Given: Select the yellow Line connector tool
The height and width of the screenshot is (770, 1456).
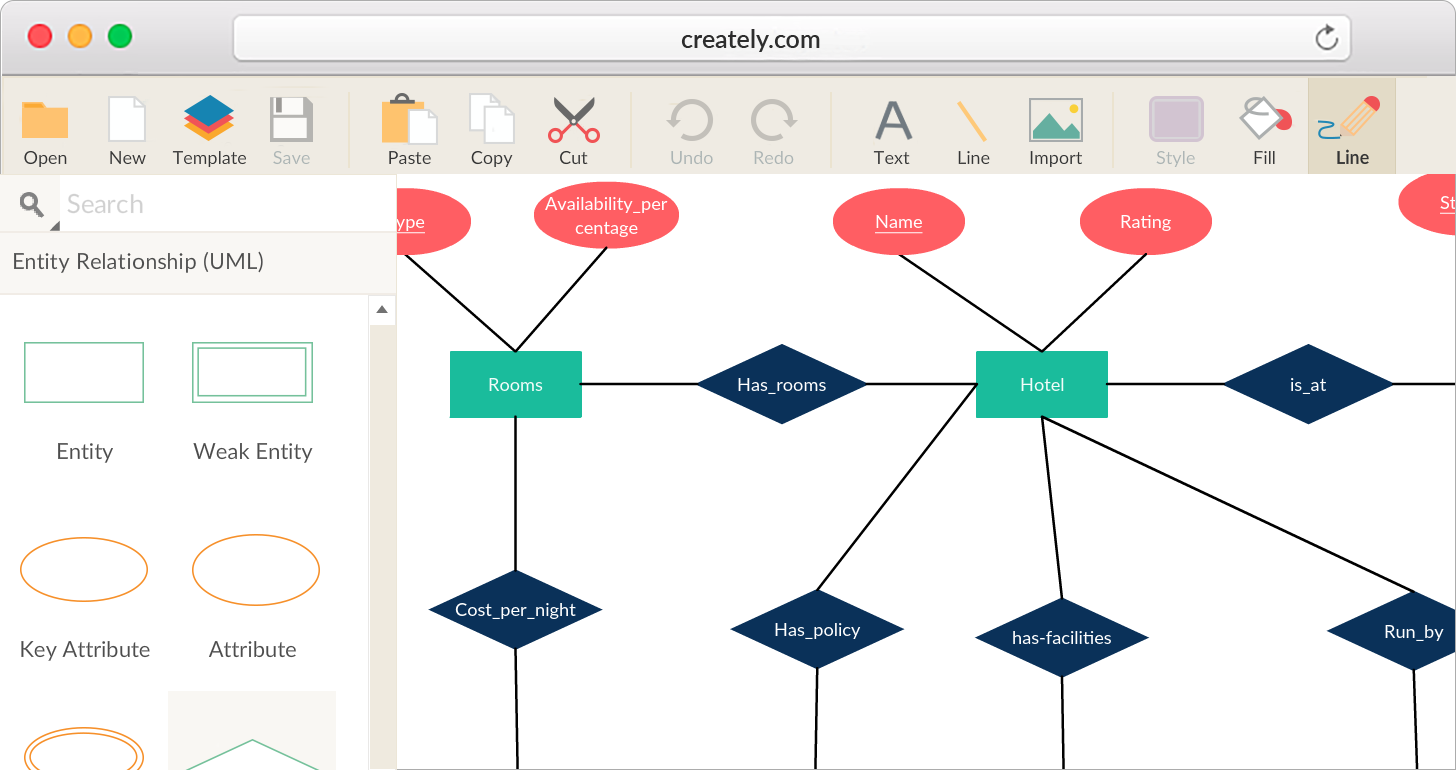Looking at the screenshot, I should [x=972, y=121].
